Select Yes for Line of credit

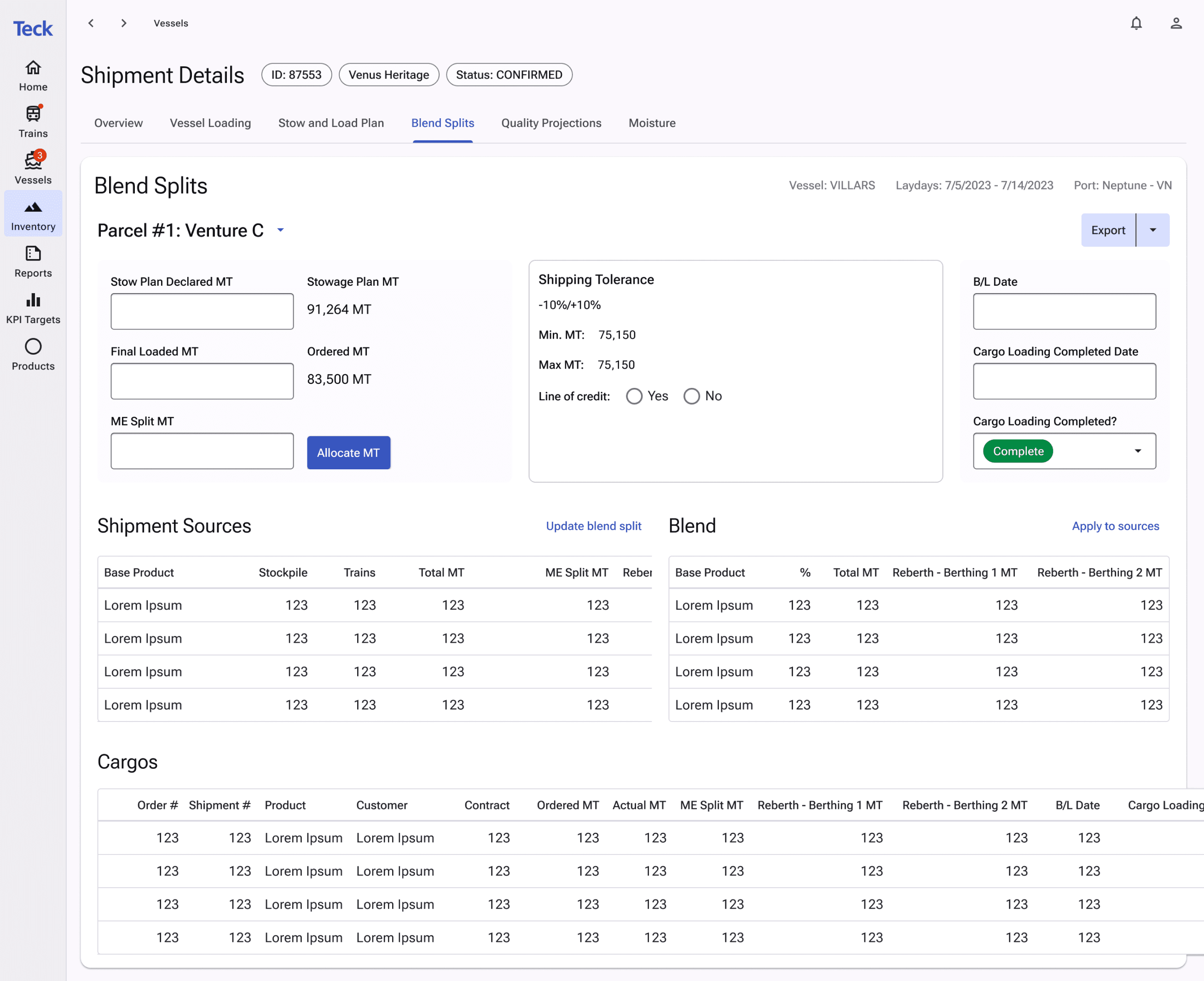(x=634, y=396)
